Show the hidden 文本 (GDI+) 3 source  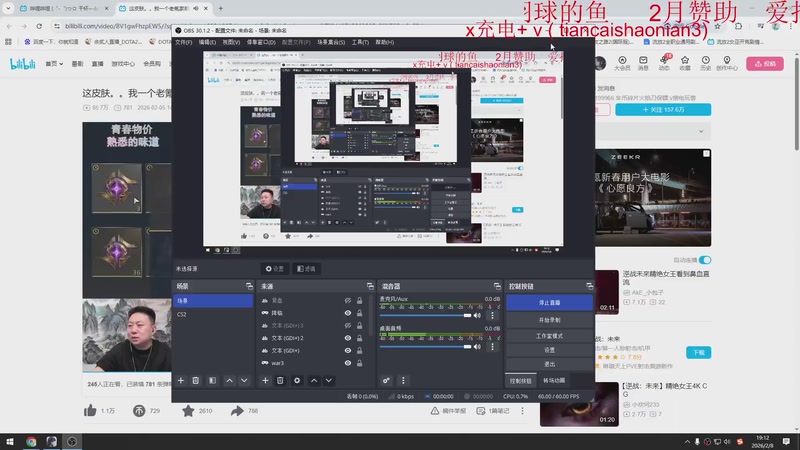[x=348, y=326]
